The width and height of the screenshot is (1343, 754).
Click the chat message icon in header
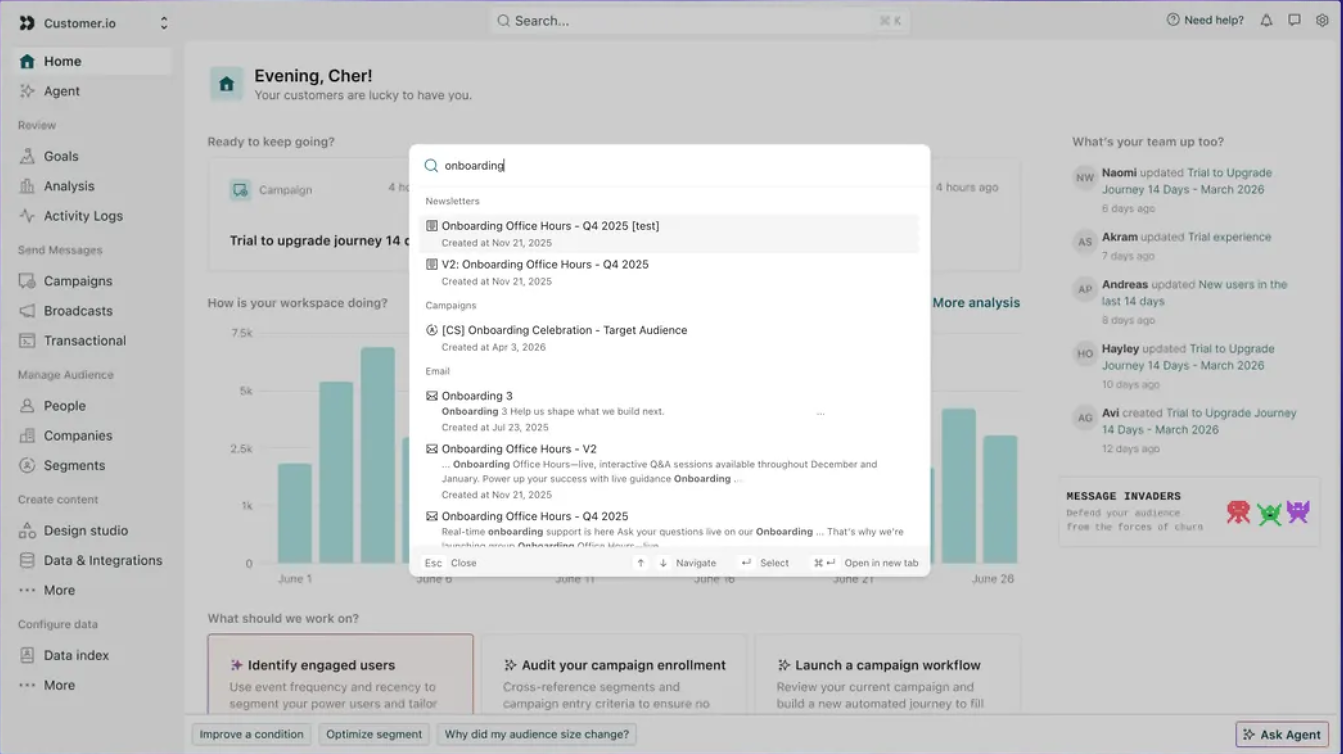(1294, 20)
